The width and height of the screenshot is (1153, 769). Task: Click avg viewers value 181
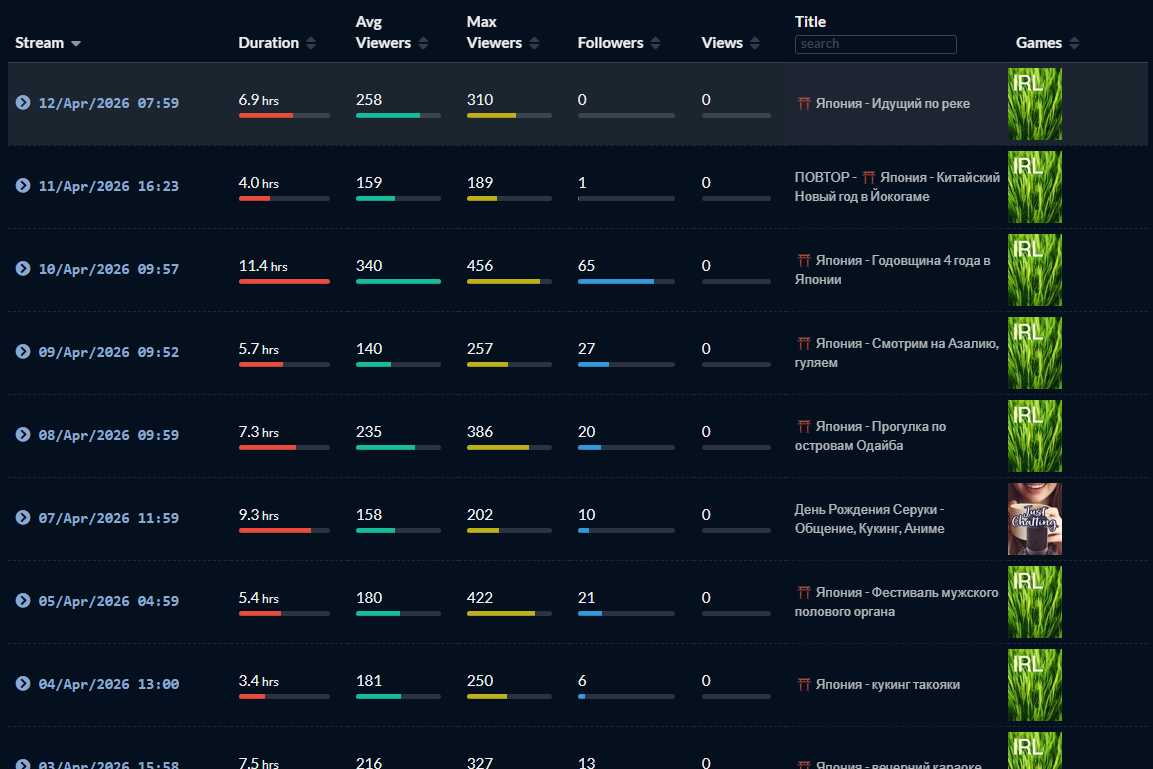[x=369, y=681]
